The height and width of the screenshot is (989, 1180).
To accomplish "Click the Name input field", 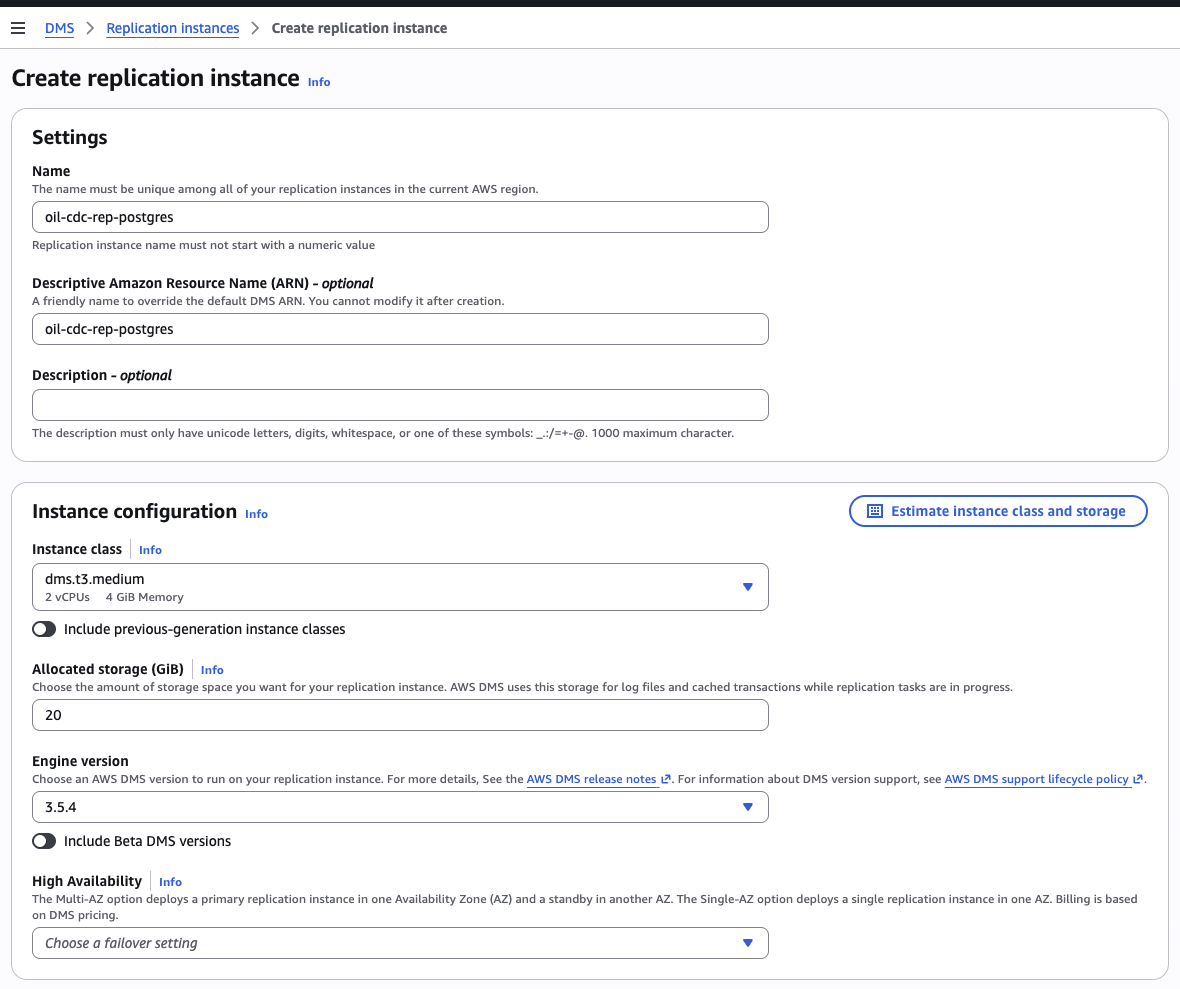I will tap(400, 217).
